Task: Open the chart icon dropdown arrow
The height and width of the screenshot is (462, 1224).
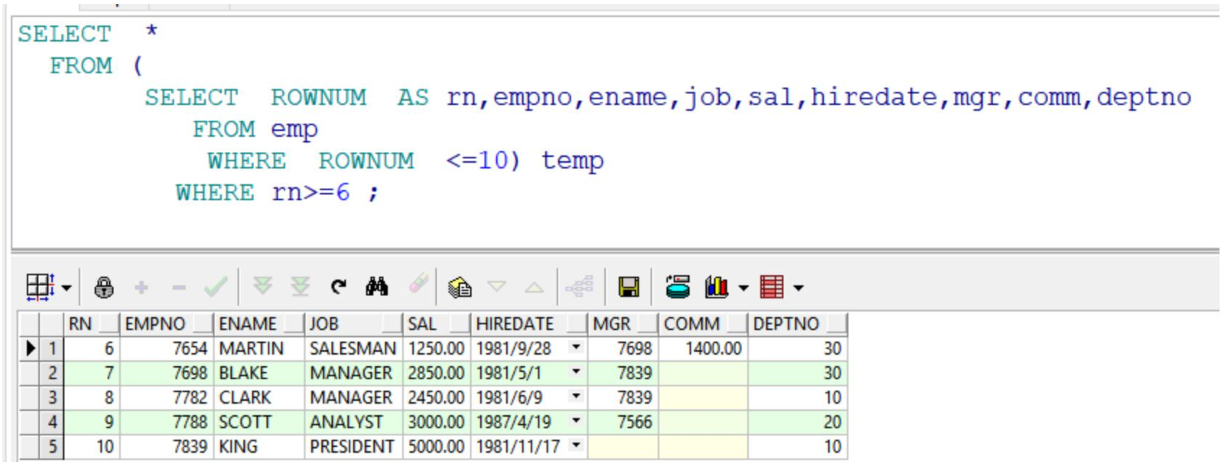Action: point(743,289)
